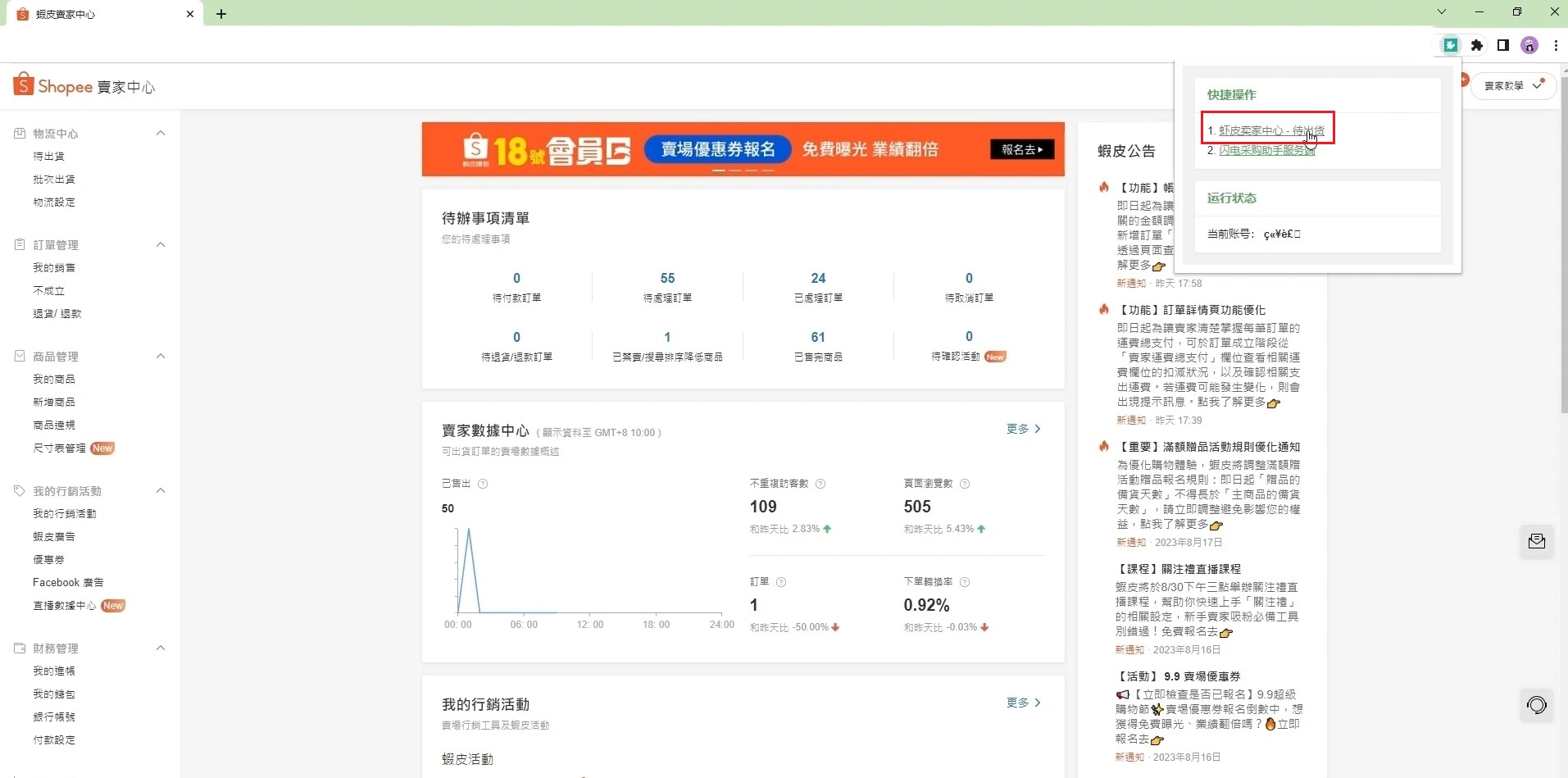Open the browser extensions puzzle icon
Viewport: 1568px width, 778px height.
click(x=1477, y=45)
